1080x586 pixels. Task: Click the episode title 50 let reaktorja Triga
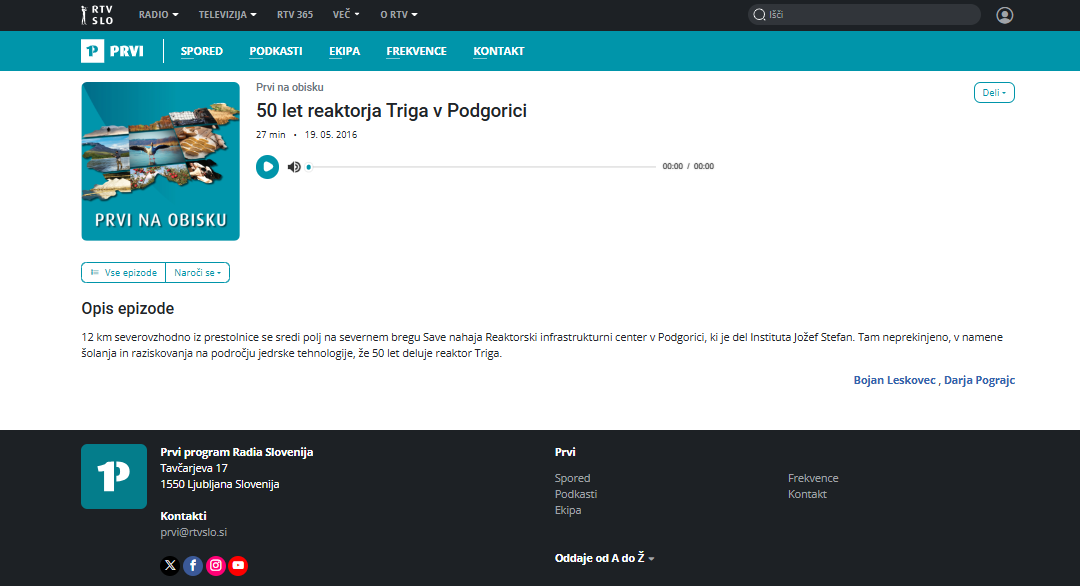coord(391,111)
